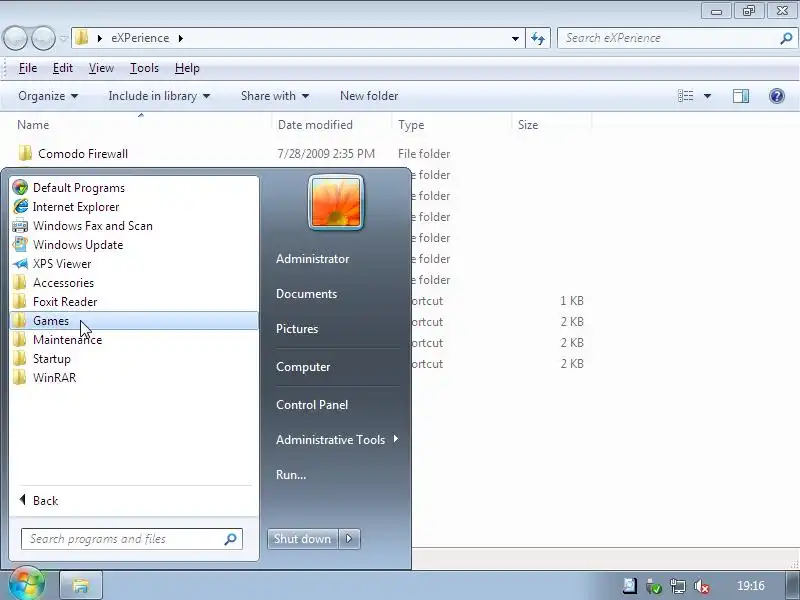Sort by the Type column header
This screenshot has width=800, height=600.
click(x=411, y=125)
